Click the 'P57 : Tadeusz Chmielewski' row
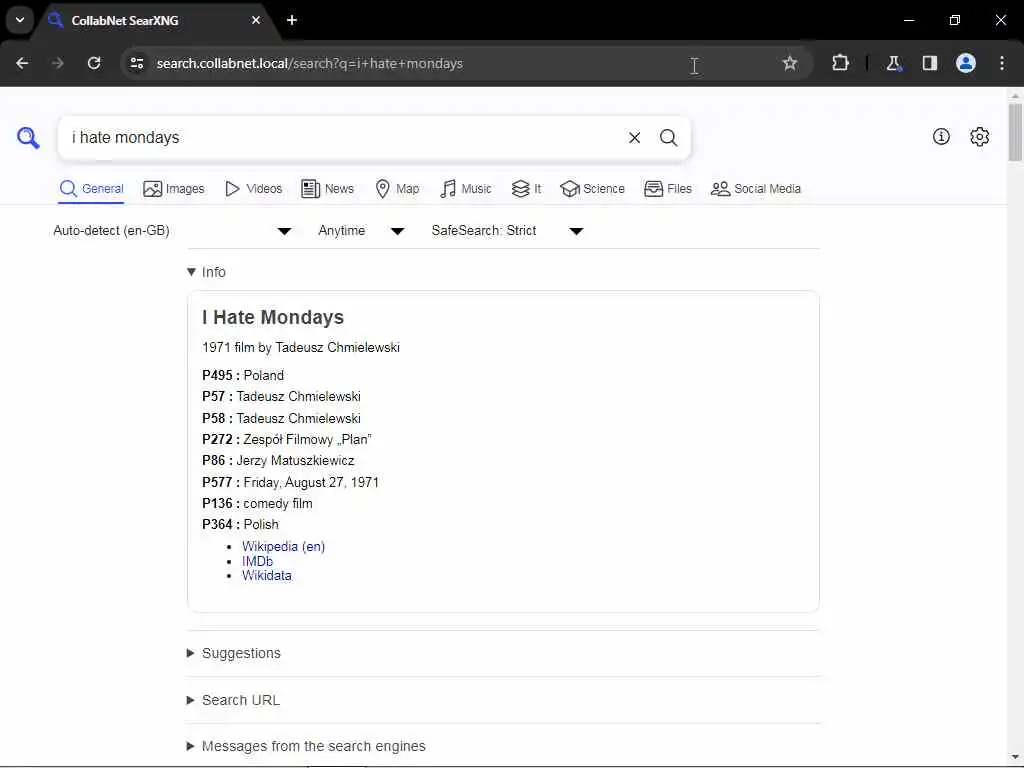The width and height of the screenshot is (1024, 768). [x=281, y=396]
